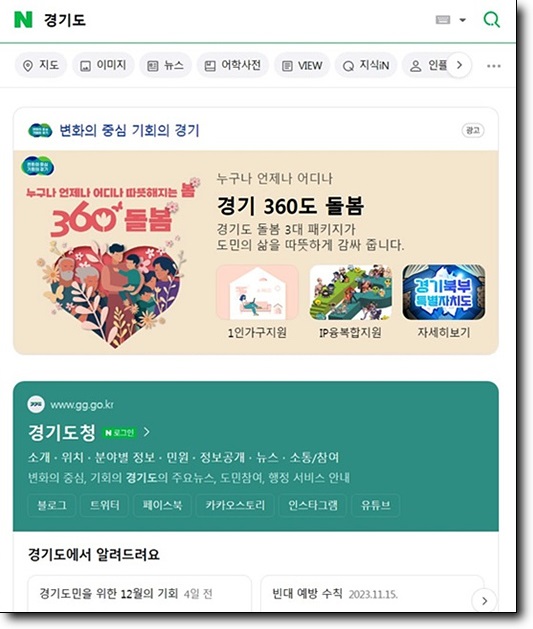This screenshot has width=533, height=629.
Task: Click the 유튜브 button
Action: pos(375,505)
